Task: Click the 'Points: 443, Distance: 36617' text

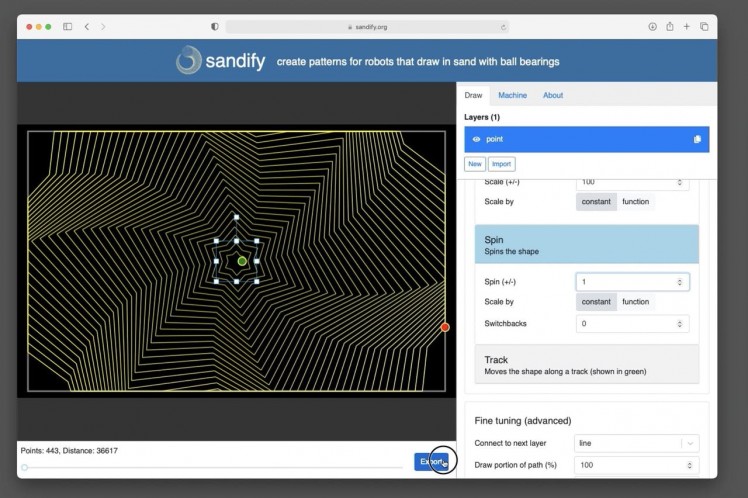Action: (x=69, y=451)
